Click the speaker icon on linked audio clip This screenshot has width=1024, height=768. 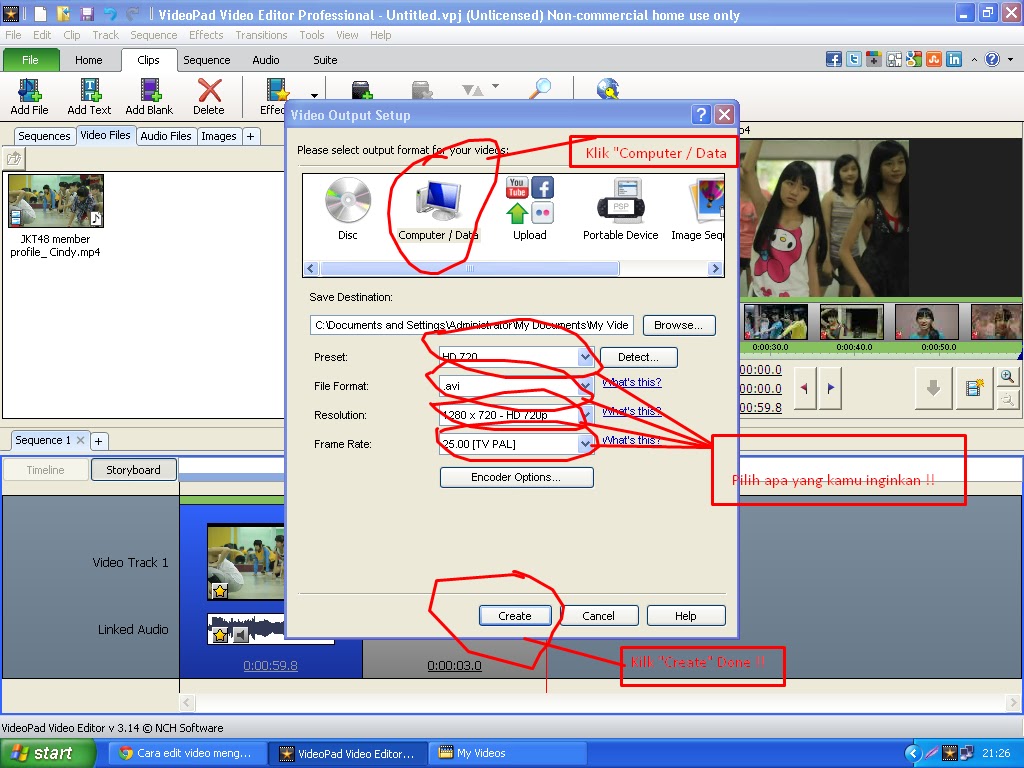[241, 635]
